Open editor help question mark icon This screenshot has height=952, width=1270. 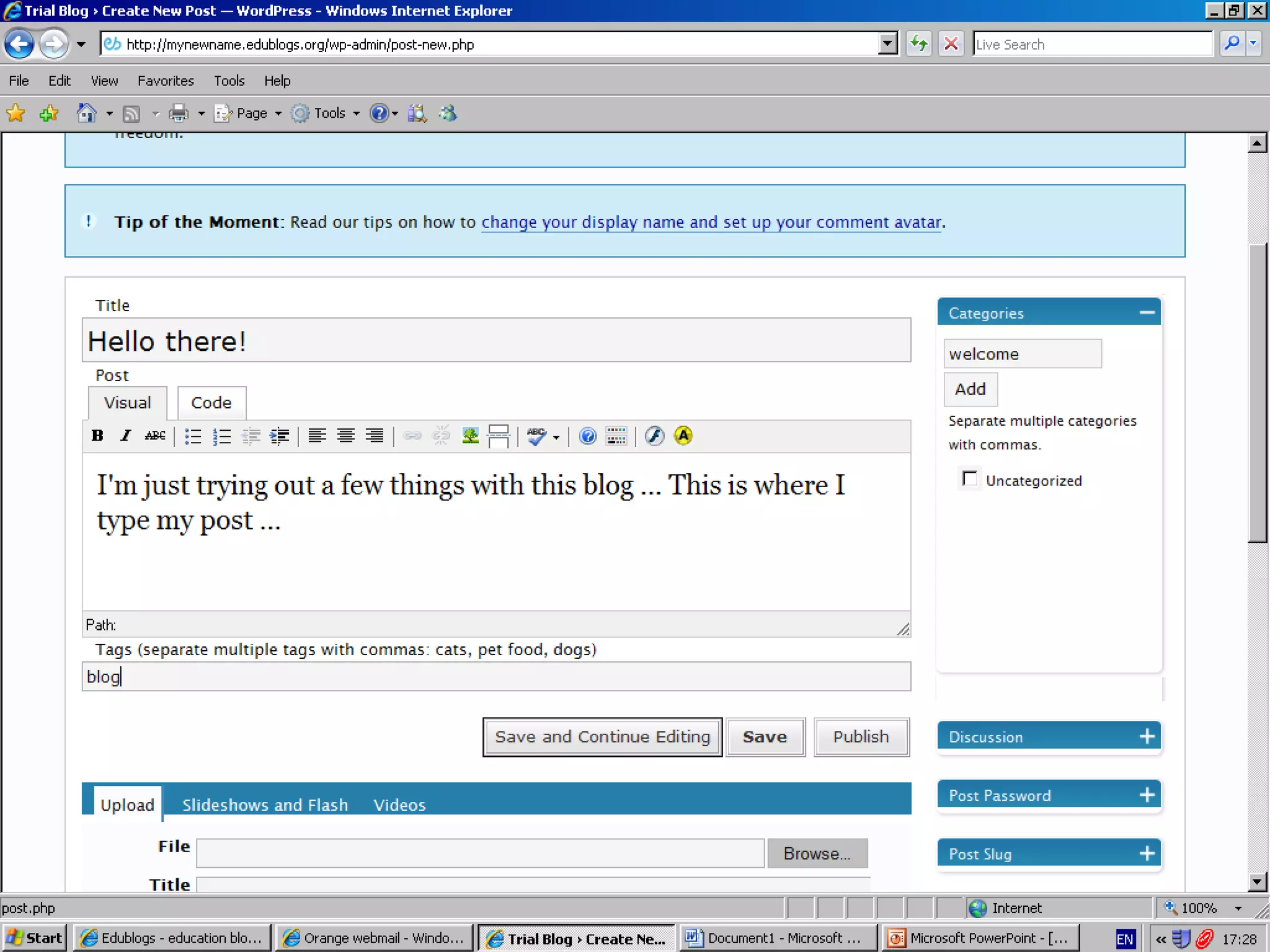coord(587,436)
